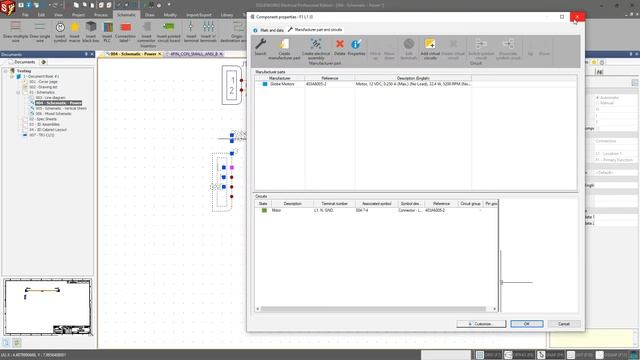Click Create manufacturer part icon
The image size is (640, 360).
[x=284, y=44]
